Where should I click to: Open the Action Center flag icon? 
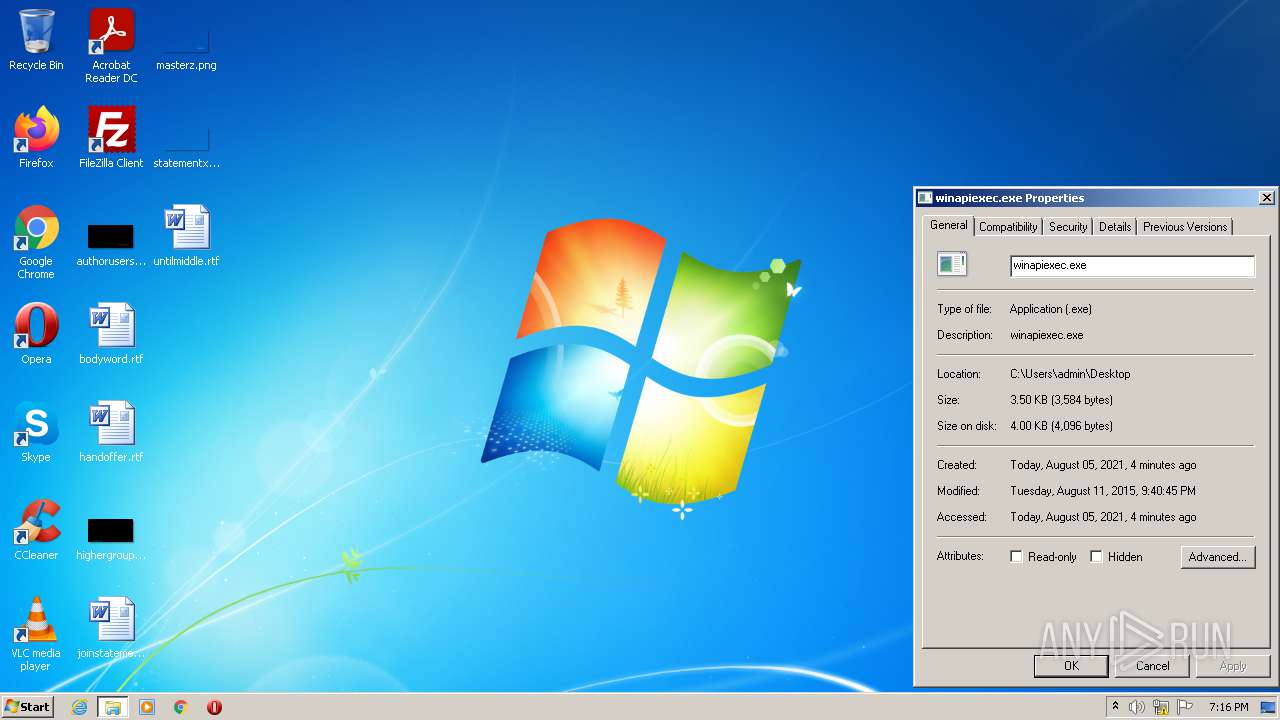coord(1185,707)
